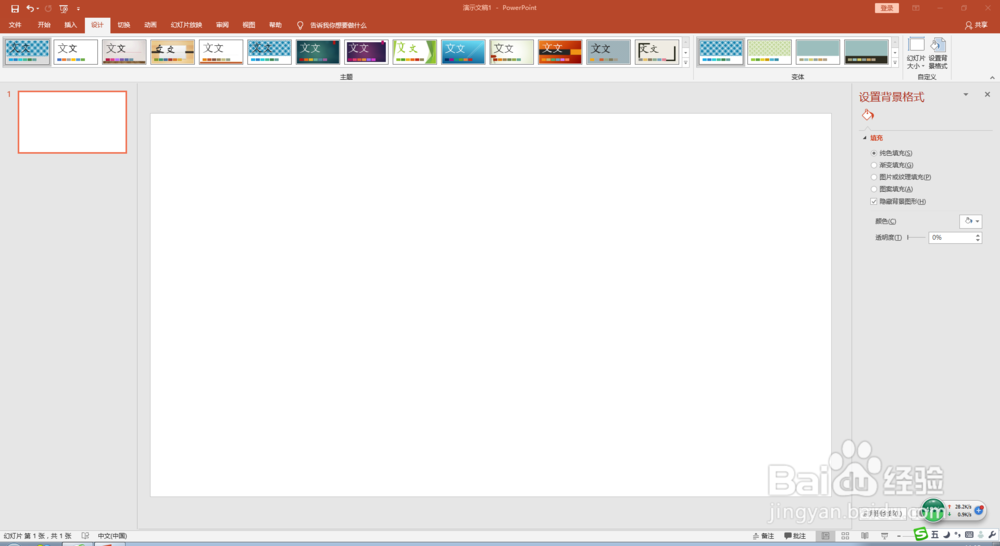This screenshot has height=546, width=1000.
Task: Click the zoom out minus button
Action: tap(899, 536)
